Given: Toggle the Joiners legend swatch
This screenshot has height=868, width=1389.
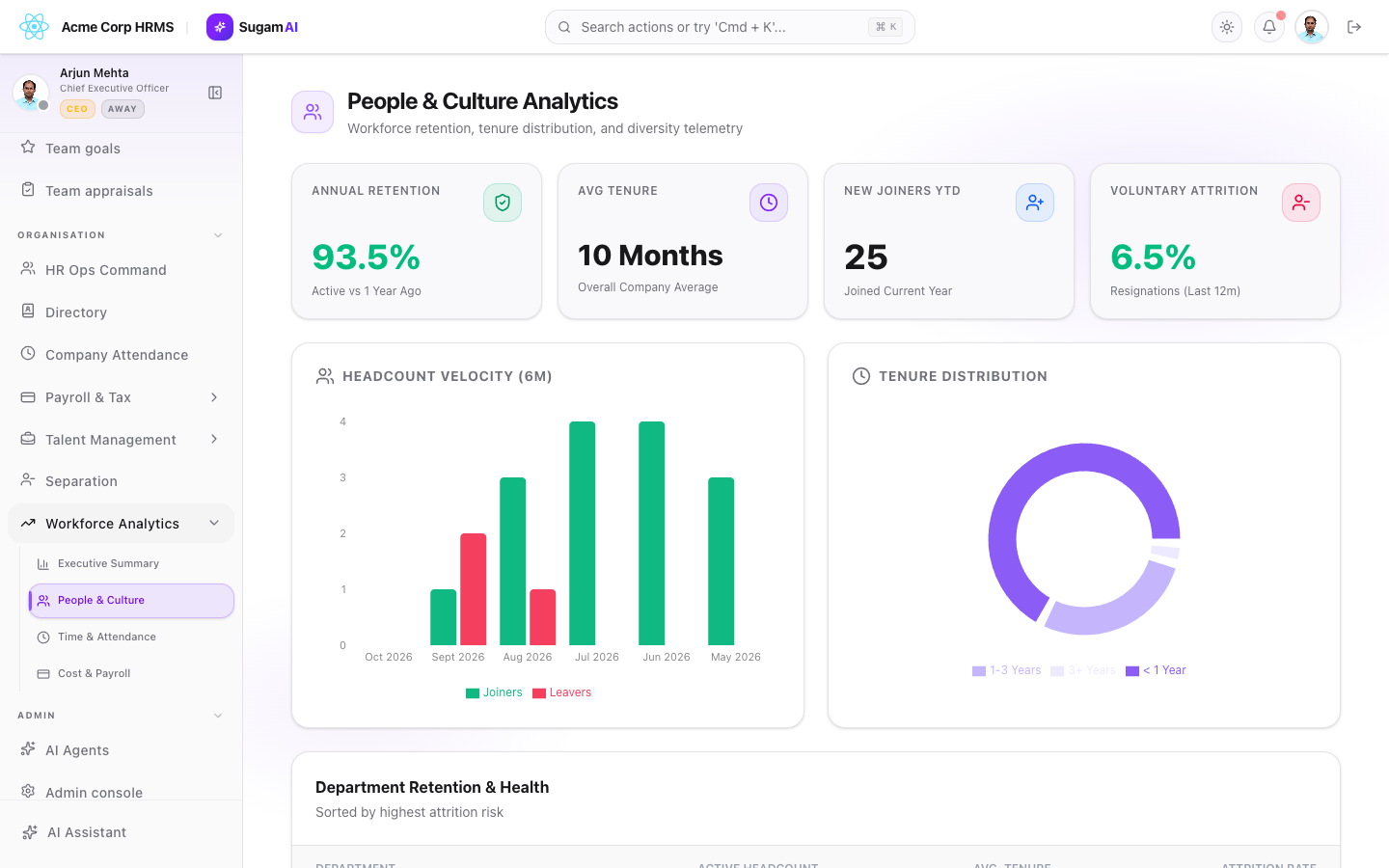Looking at the screenshot, I should 473,692.
